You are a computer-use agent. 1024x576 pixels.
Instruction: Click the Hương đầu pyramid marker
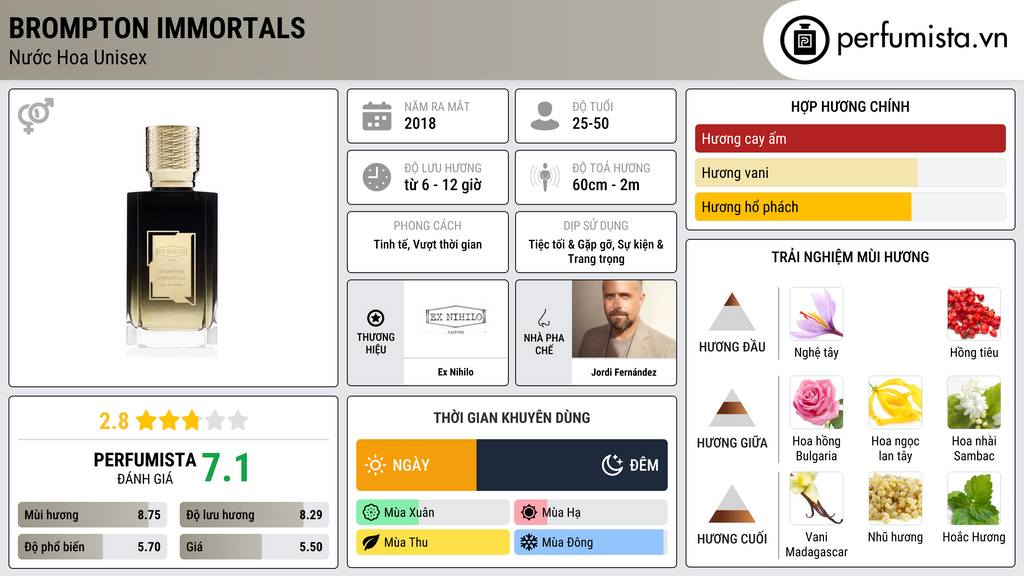732,312
